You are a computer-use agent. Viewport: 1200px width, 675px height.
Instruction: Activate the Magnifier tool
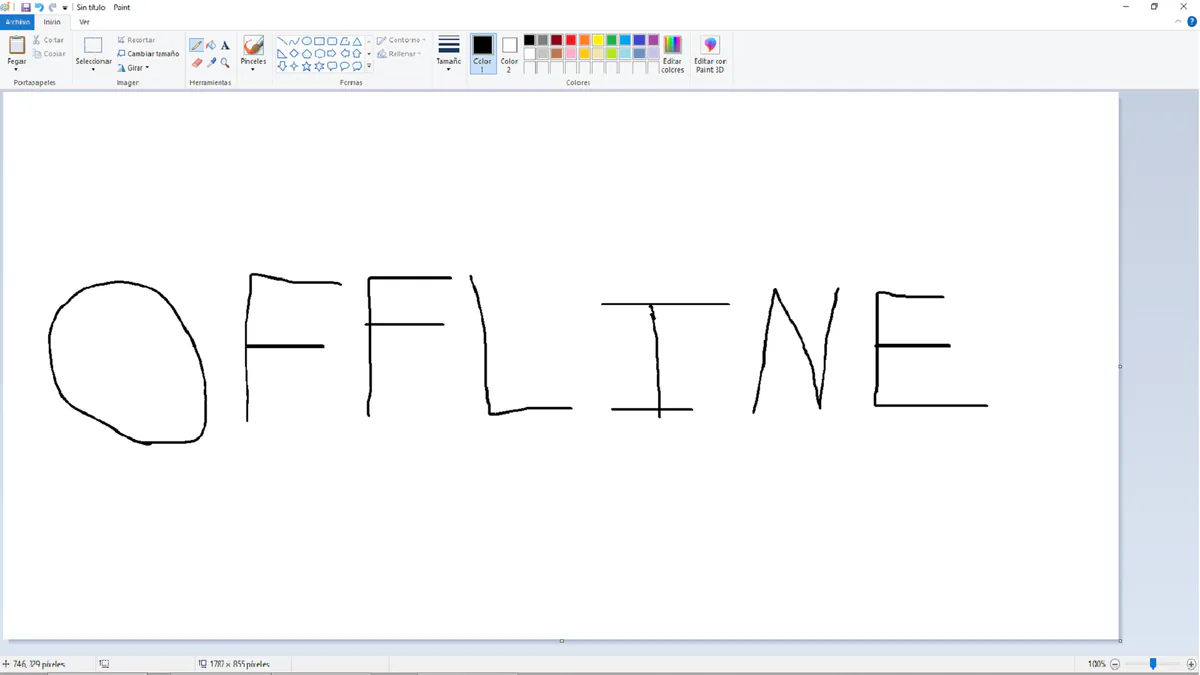click(x=225, y=62)
